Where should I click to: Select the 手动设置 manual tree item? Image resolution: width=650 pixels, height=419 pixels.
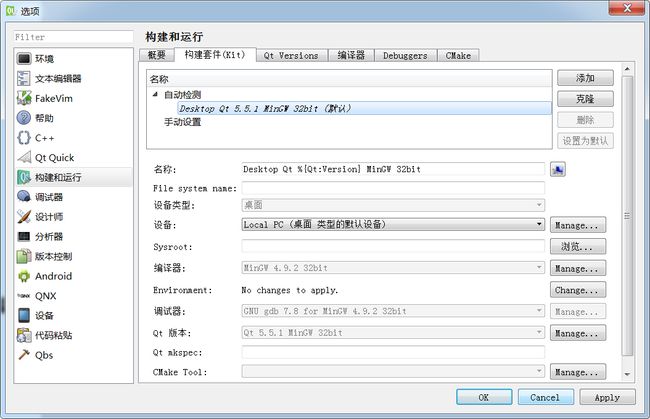coord(182,122)
